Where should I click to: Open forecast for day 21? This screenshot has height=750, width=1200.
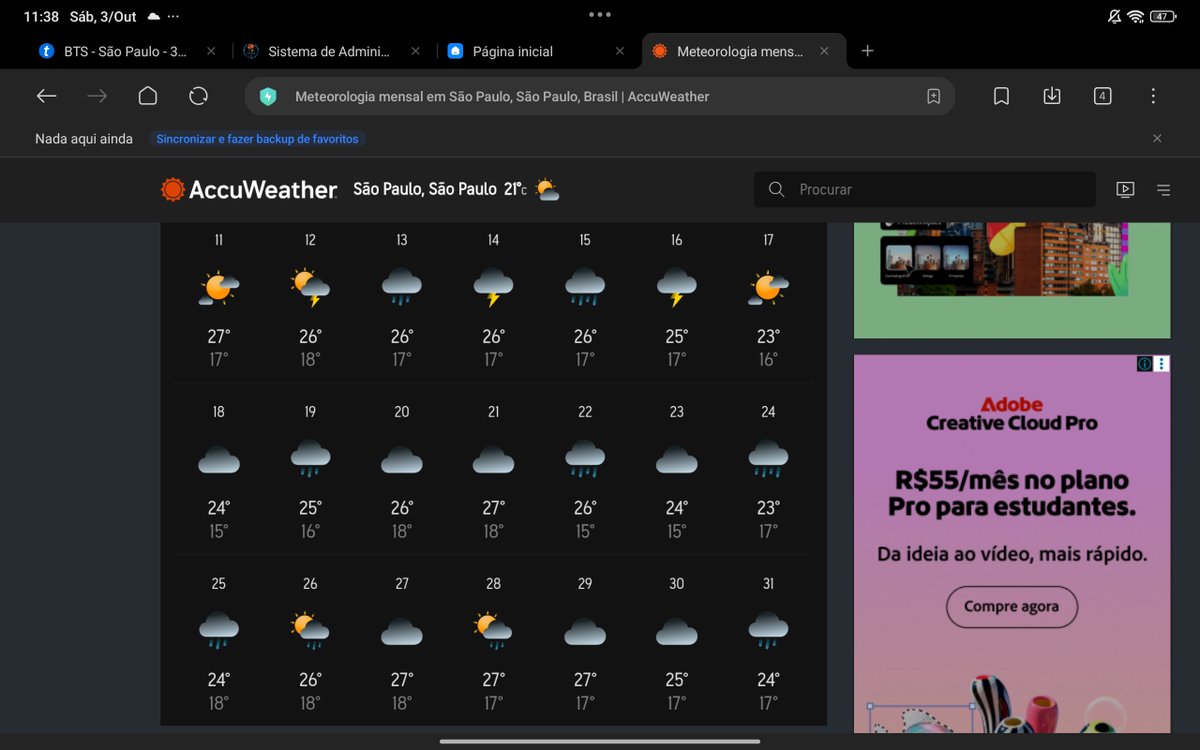point(493,470)
